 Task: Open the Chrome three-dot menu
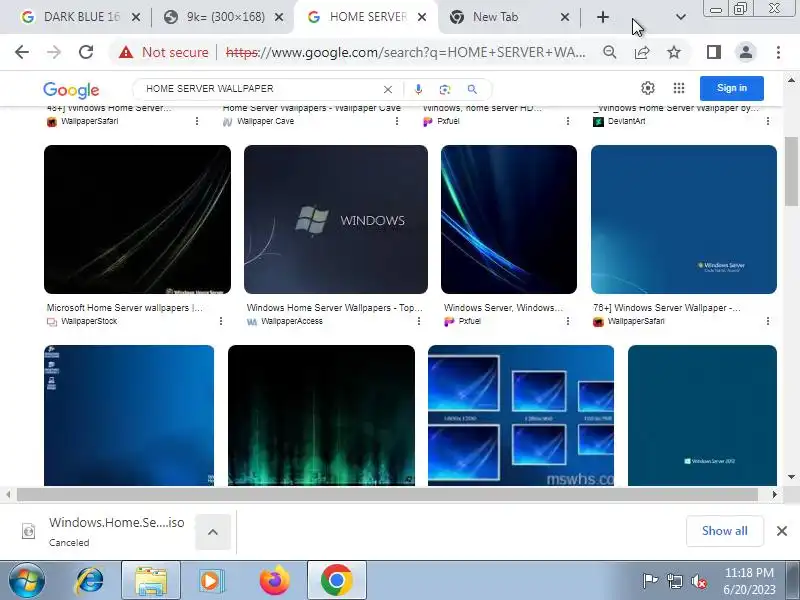coord(778,52)
